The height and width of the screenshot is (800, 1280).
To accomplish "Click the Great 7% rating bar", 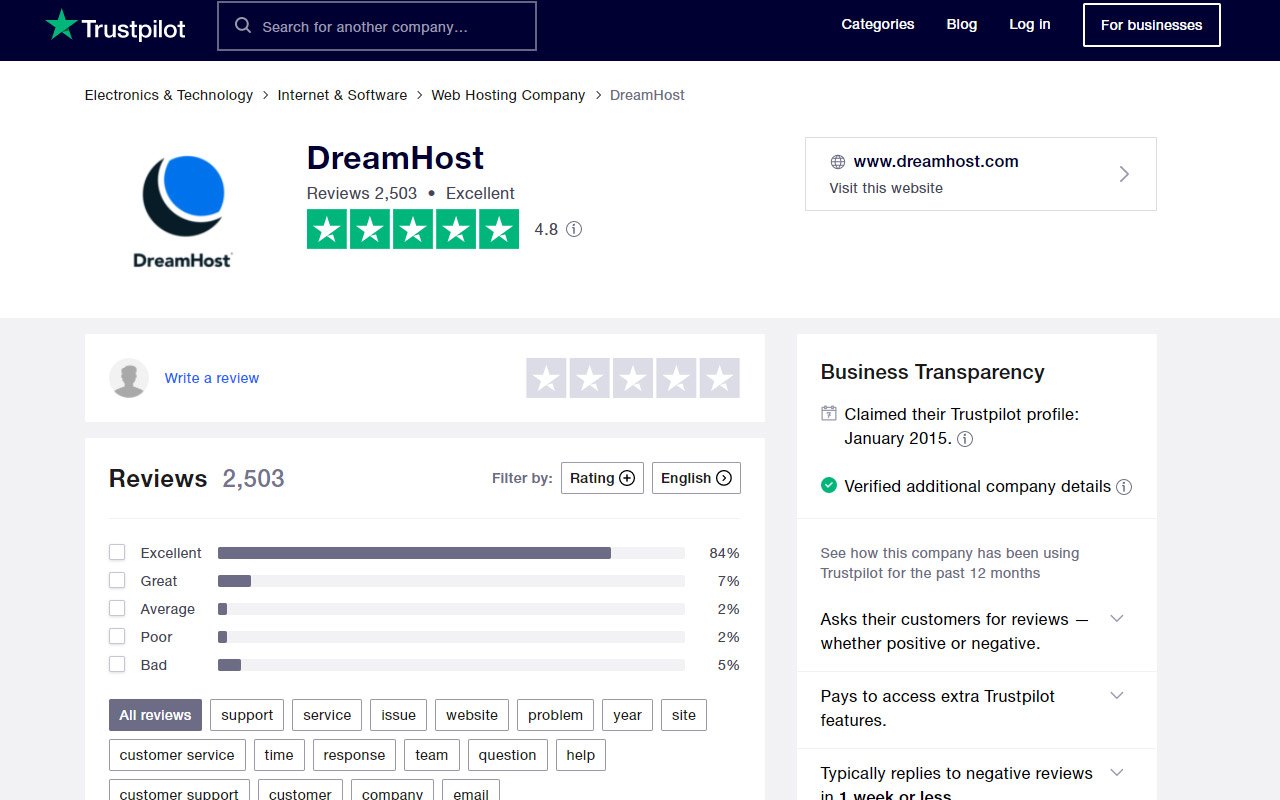I will [451, 581].
